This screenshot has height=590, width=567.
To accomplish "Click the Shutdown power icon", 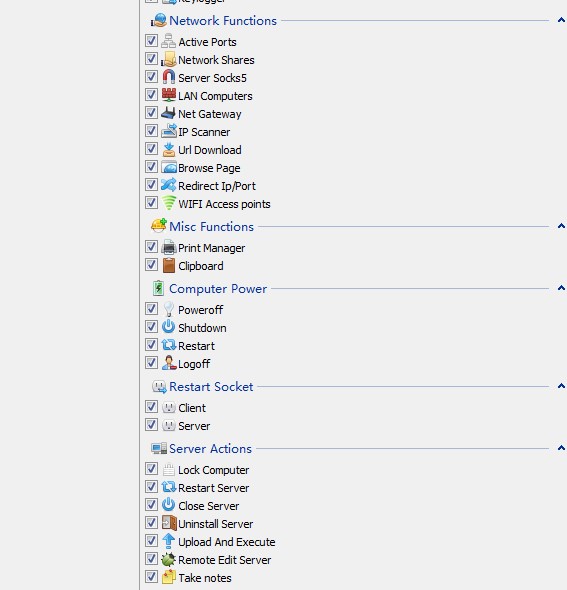I will 168,327.
